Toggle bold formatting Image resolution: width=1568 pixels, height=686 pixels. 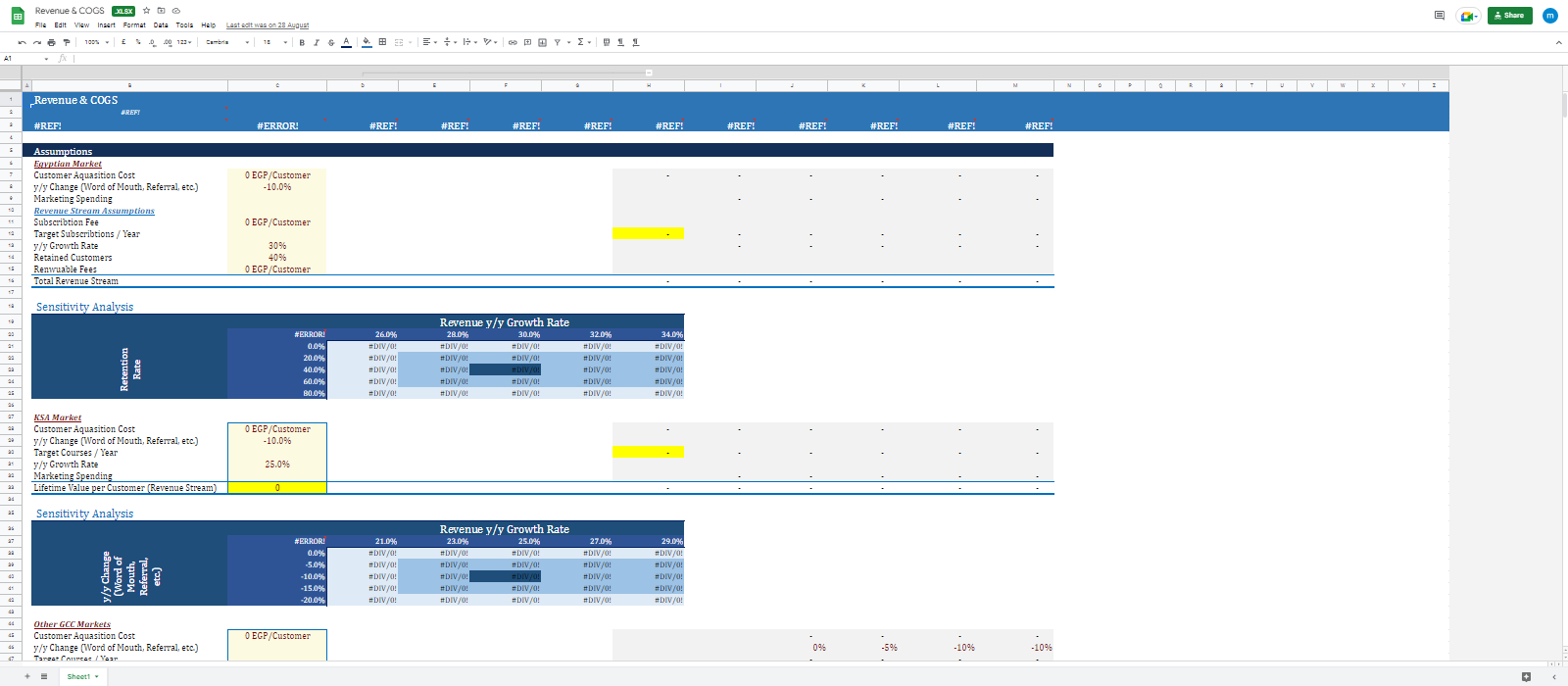click(x=302, y=42)
